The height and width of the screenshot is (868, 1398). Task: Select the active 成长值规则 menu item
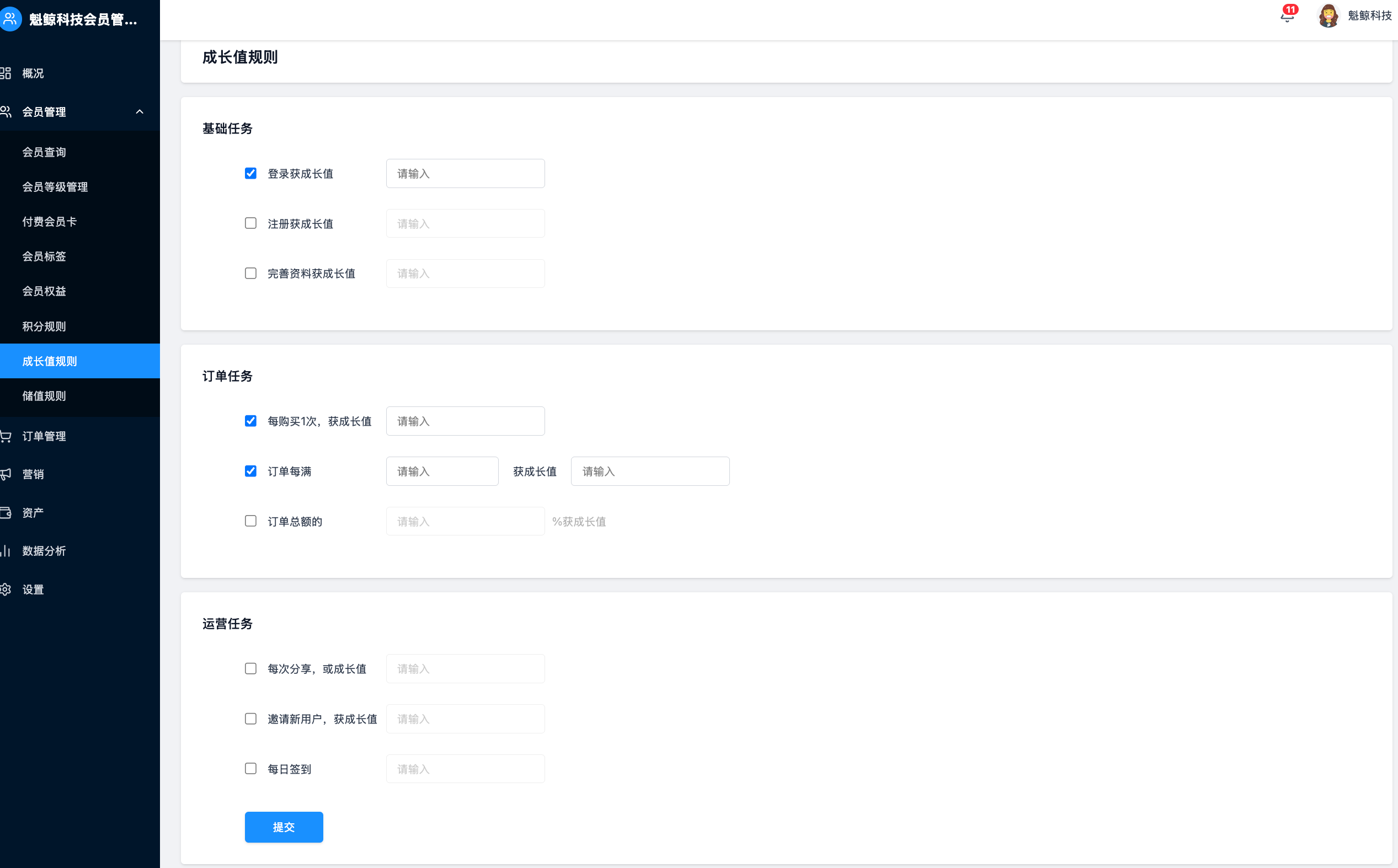[x=80, y=361]
